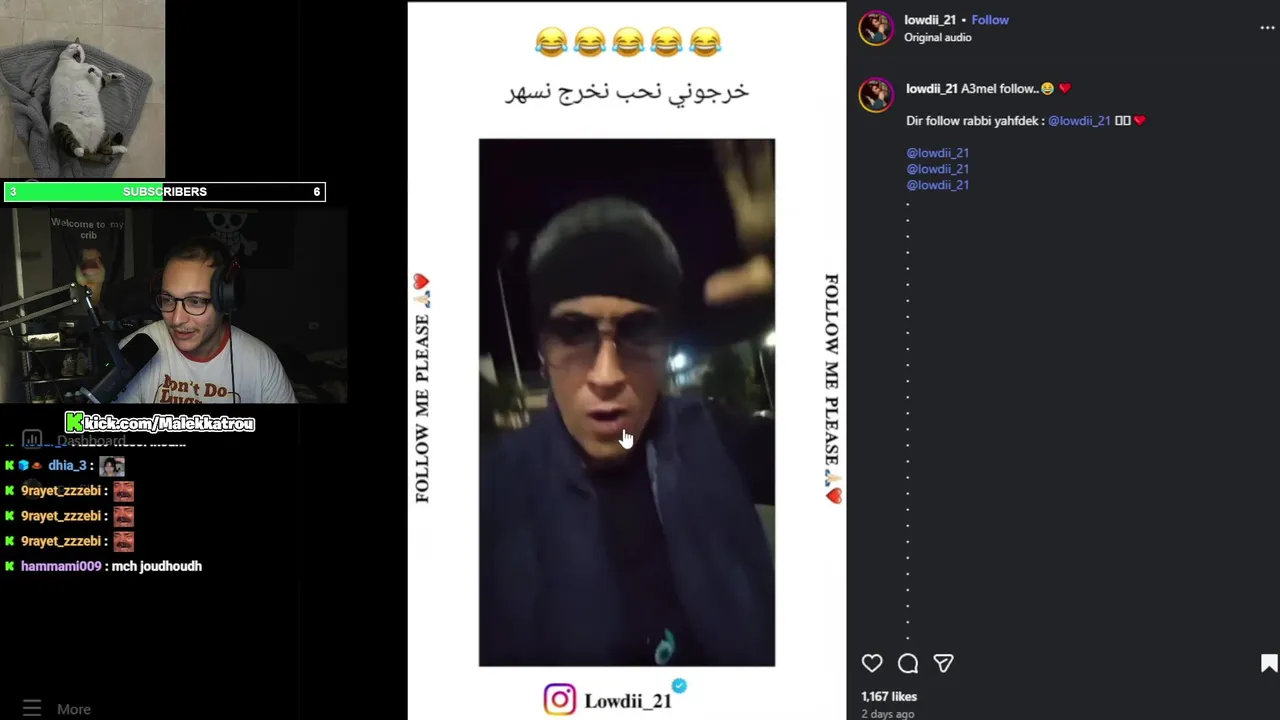The width and height of the screenshot is (1280, 720).
Task: Open the three-dot more options menu
Action: click(x=1267, y=28)
